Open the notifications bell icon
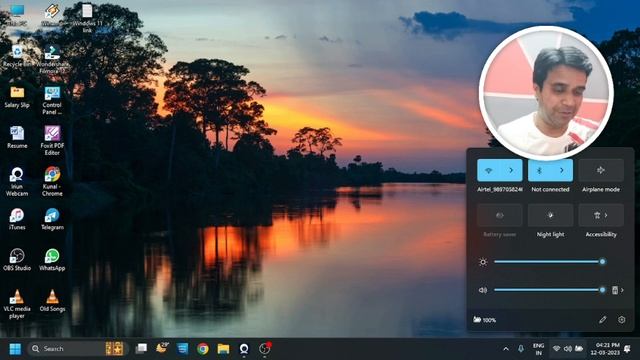The image size is (640, 360). point(627,349)
